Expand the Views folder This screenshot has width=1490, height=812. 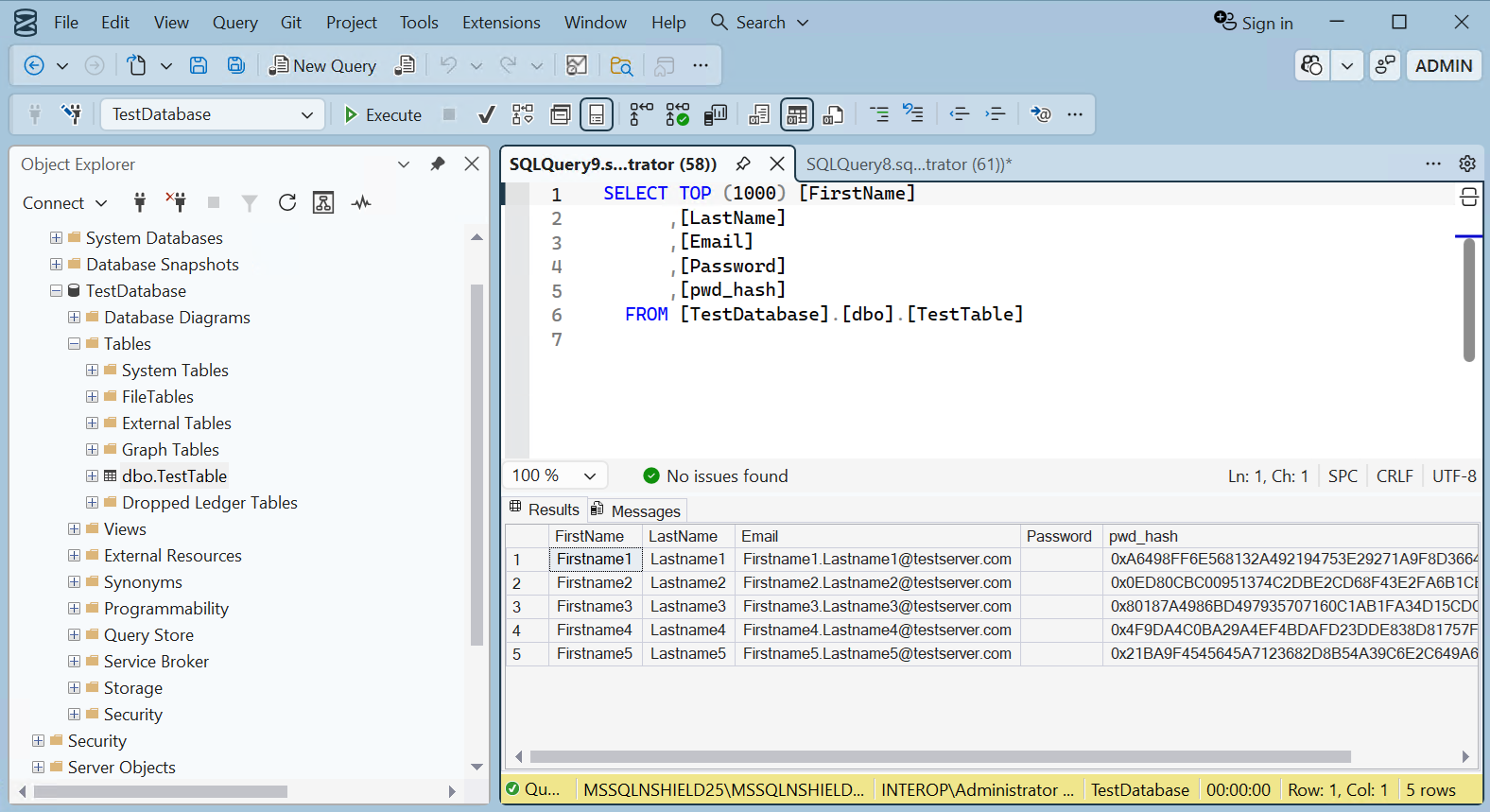click(75, 529)
